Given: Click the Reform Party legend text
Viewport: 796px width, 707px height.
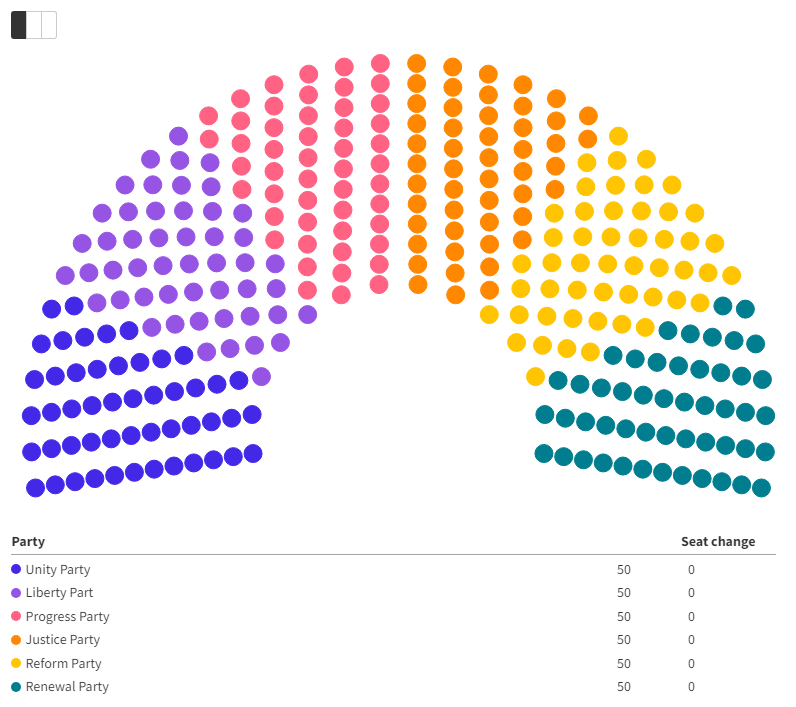Looking at the screenshot, I should point(63,664).
